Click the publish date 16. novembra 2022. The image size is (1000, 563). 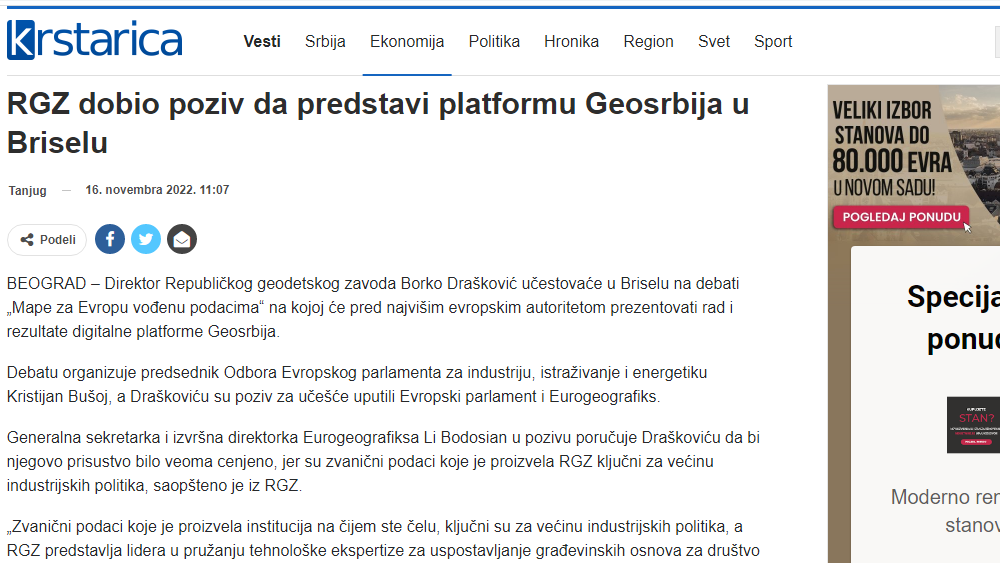[x=158, y=190]
